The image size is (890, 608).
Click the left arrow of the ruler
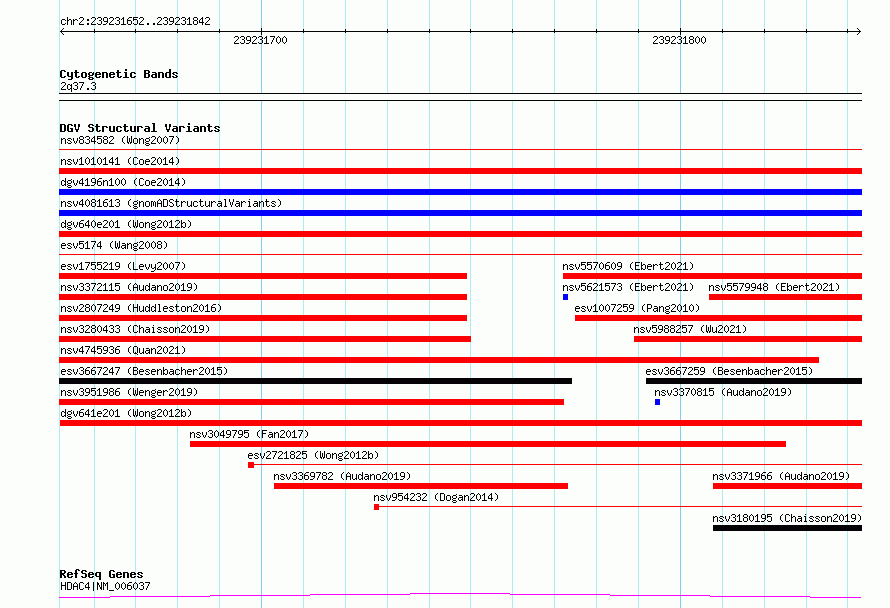pos(62,32)
